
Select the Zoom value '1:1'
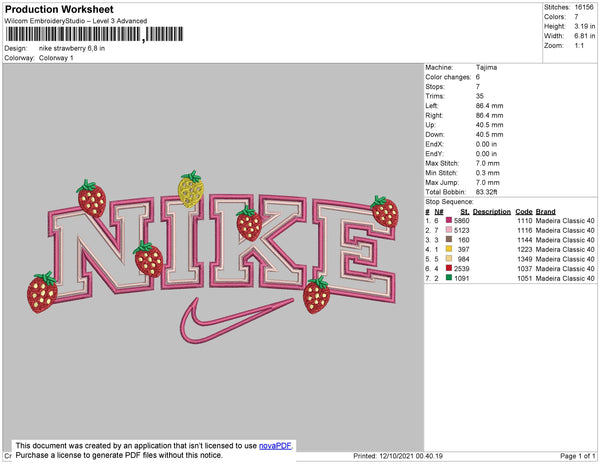579,46
